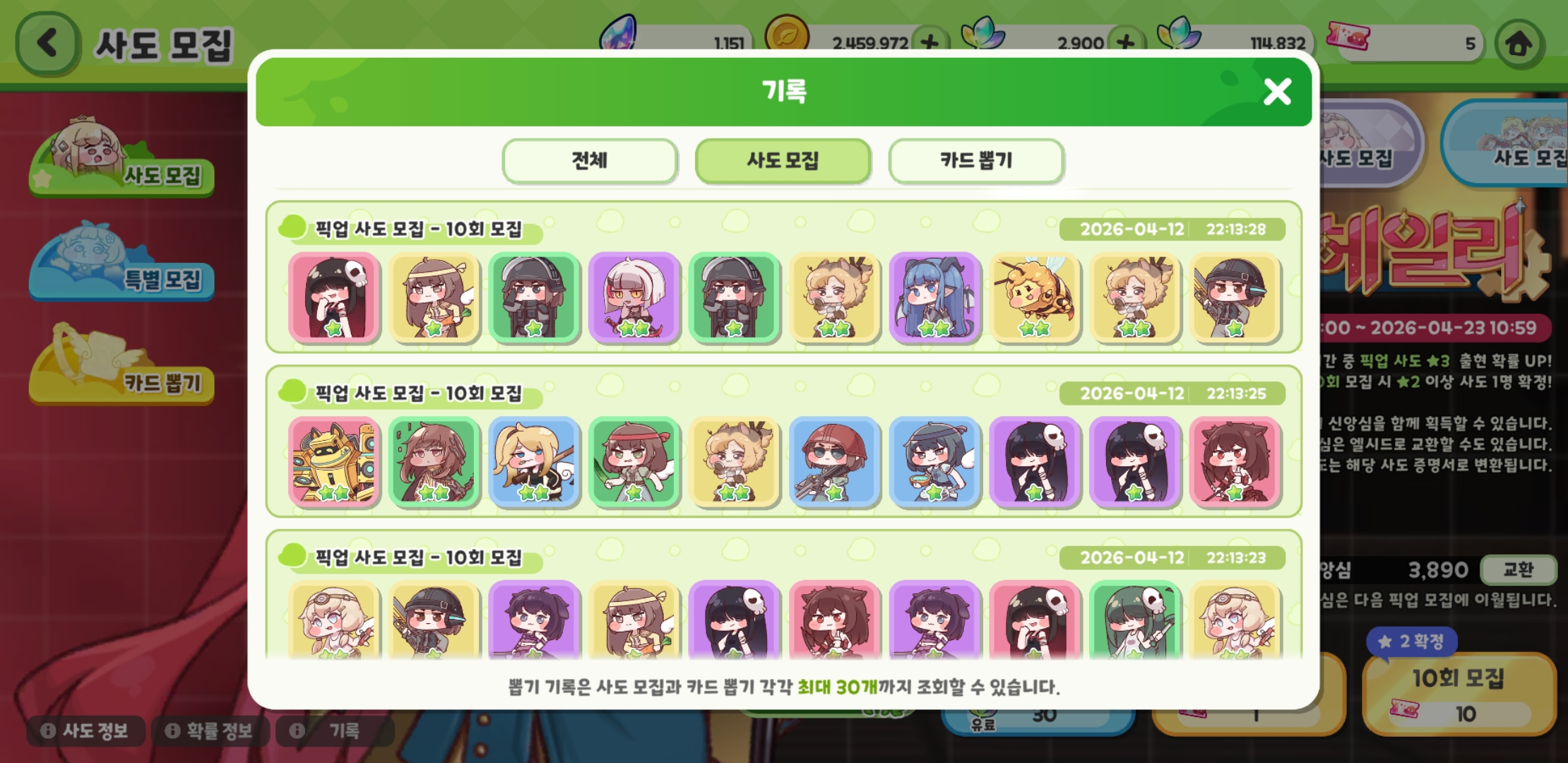Add gold coins with plus icon
This screenshot has width=1568, height=763.
tap(929, 42)
